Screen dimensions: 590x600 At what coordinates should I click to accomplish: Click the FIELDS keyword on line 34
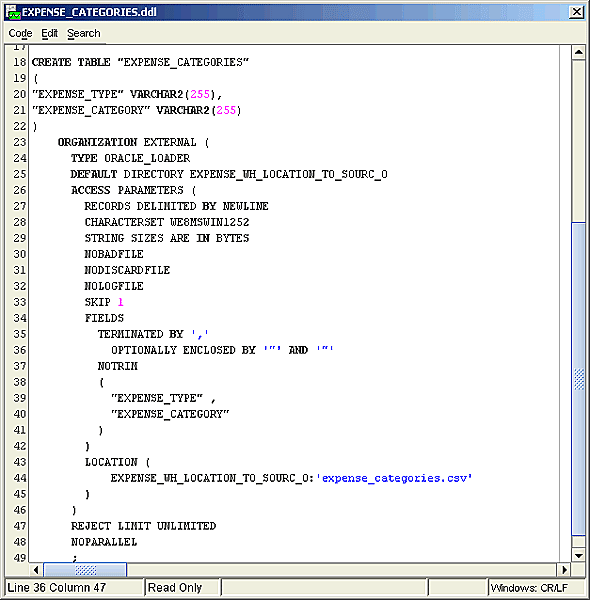pos(104,318)
